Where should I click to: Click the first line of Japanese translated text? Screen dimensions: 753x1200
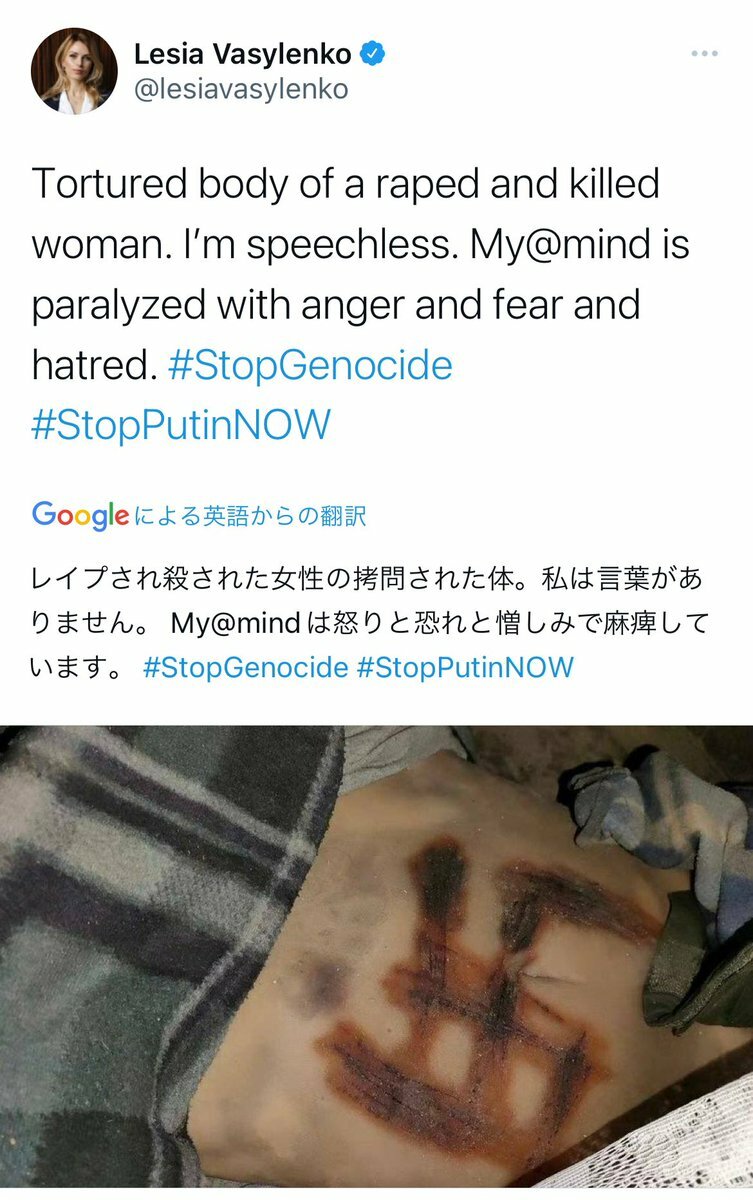click(x=368, y=579)
